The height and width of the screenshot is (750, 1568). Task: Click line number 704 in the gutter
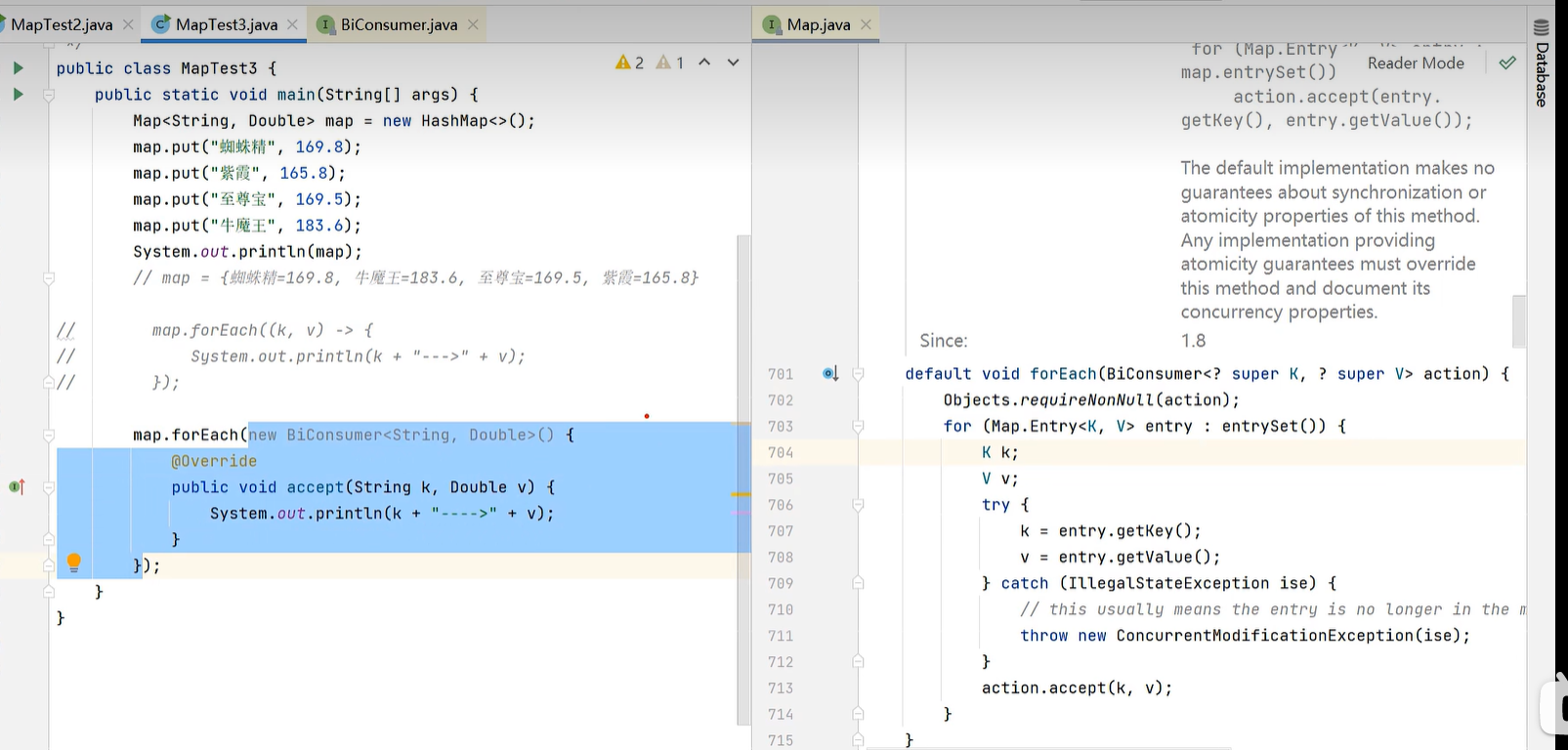pos(781,452)
